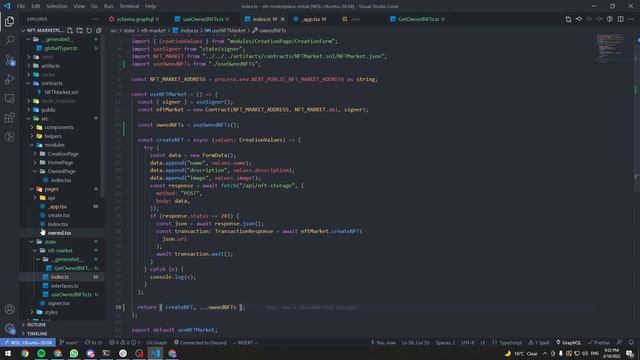Open the Edit menu
This screenshot has width=640, height=360.
tap(36, 6)
